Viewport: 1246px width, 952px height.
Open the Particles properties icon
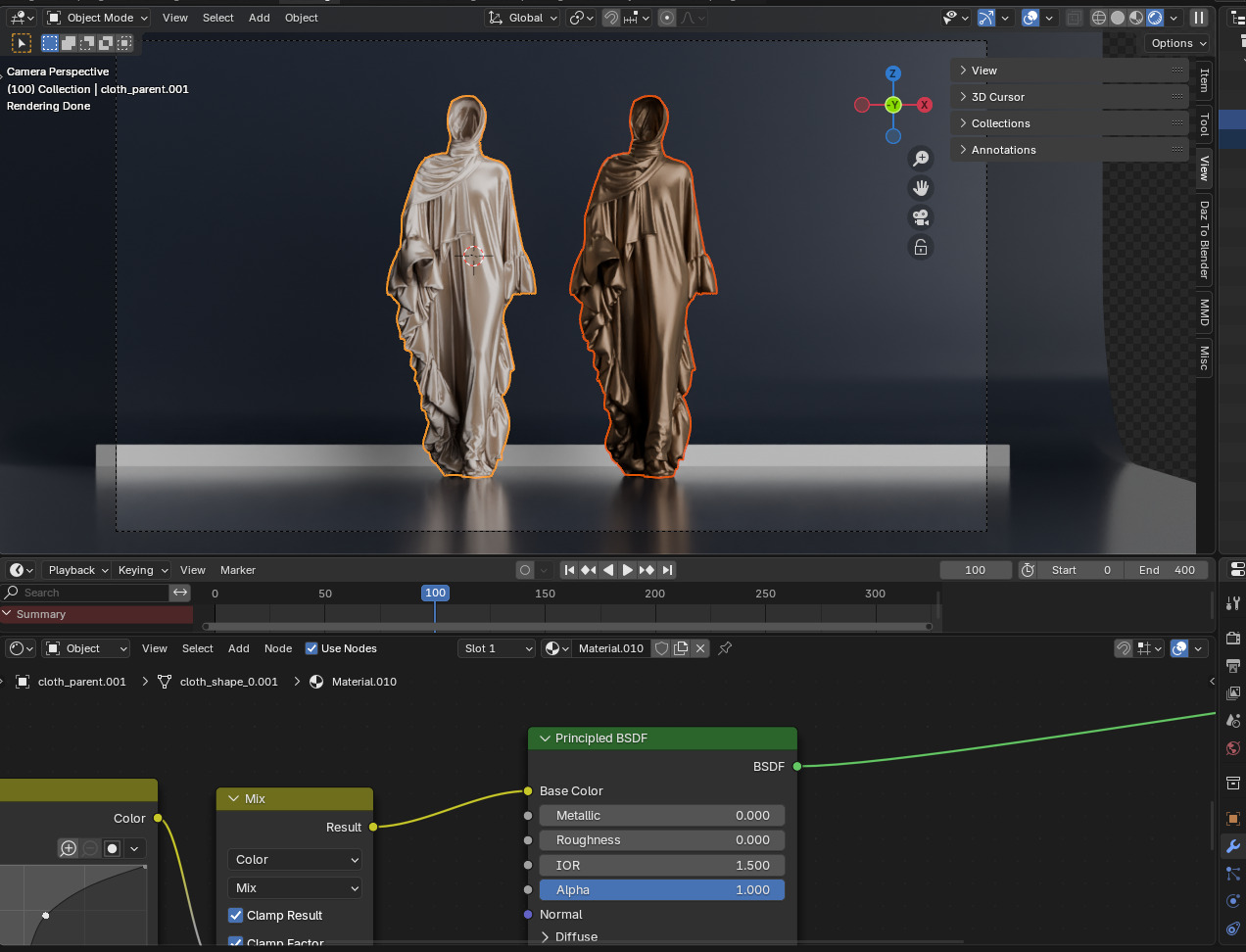1233,874
